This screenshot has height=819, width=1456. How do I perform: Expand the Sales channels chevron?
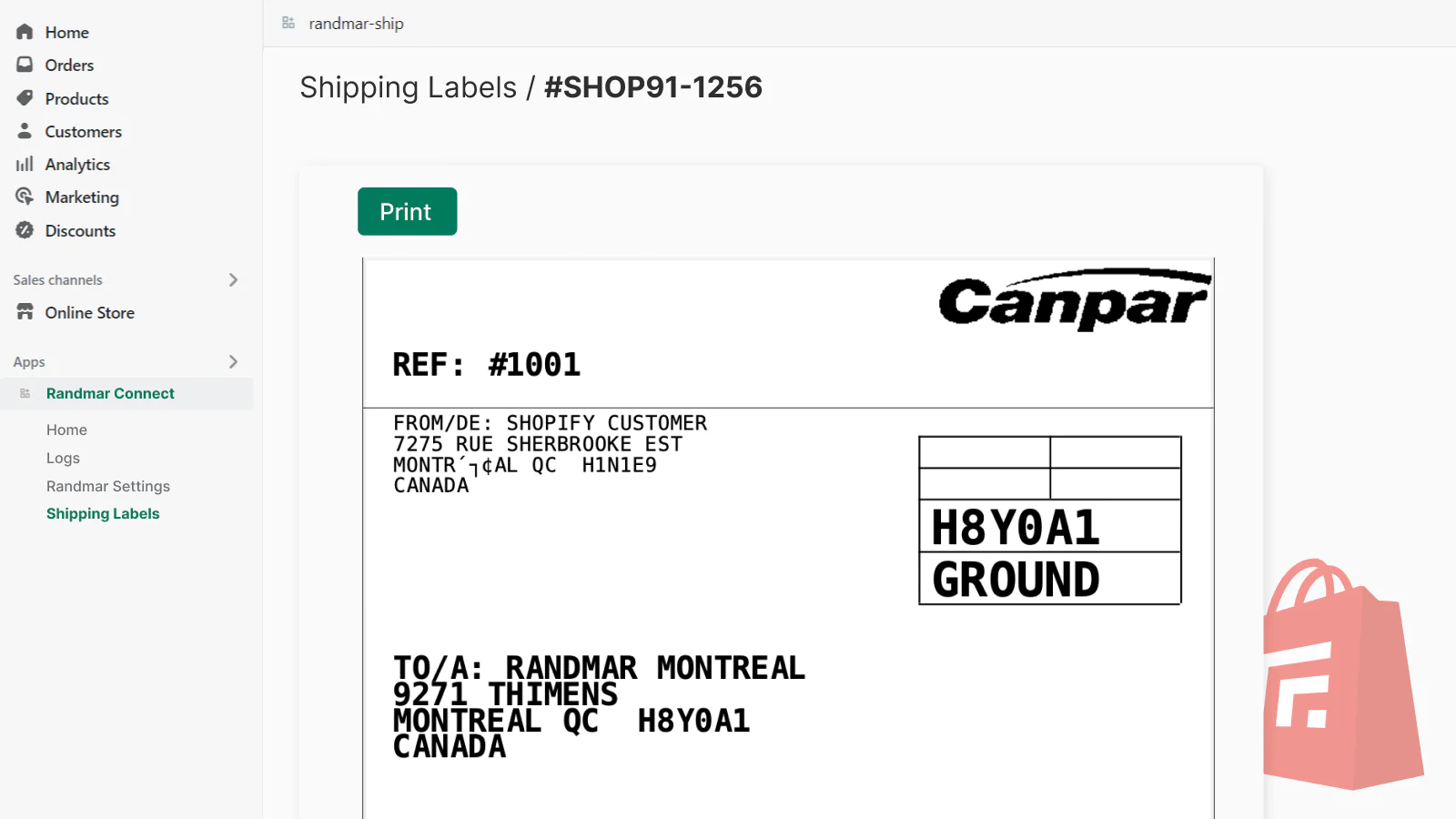click(x=233, y=279)
